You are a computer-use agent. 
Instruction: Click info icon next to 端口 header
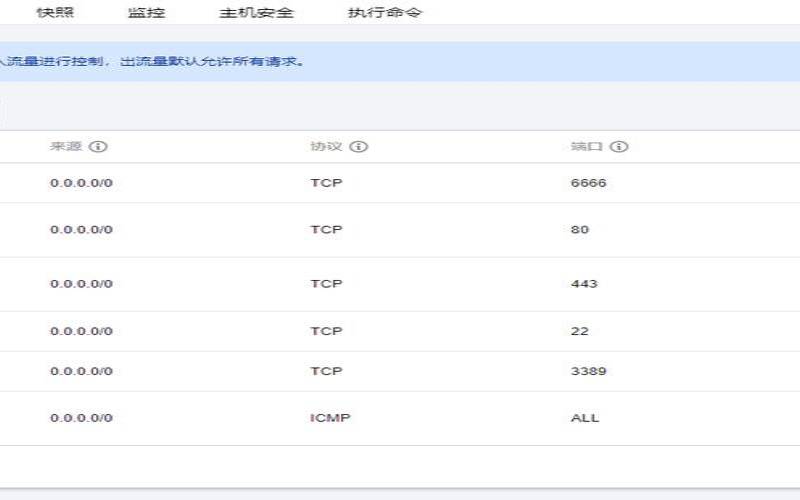pyautogui.click(x=619, y=147)
